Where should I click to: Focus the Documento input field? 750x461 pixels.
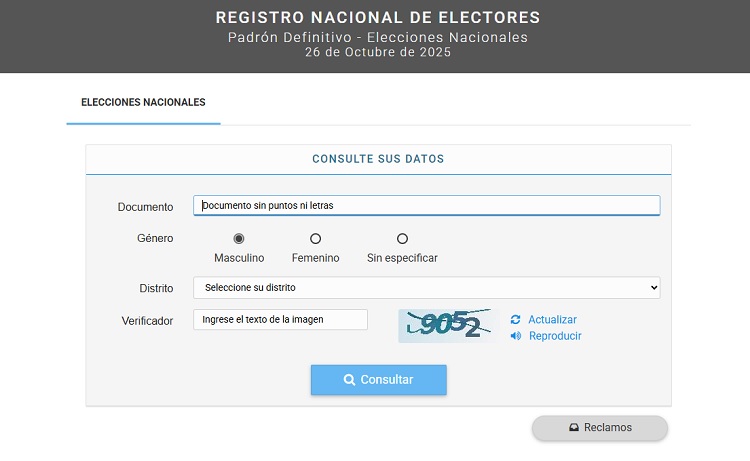tap(426, 206)
